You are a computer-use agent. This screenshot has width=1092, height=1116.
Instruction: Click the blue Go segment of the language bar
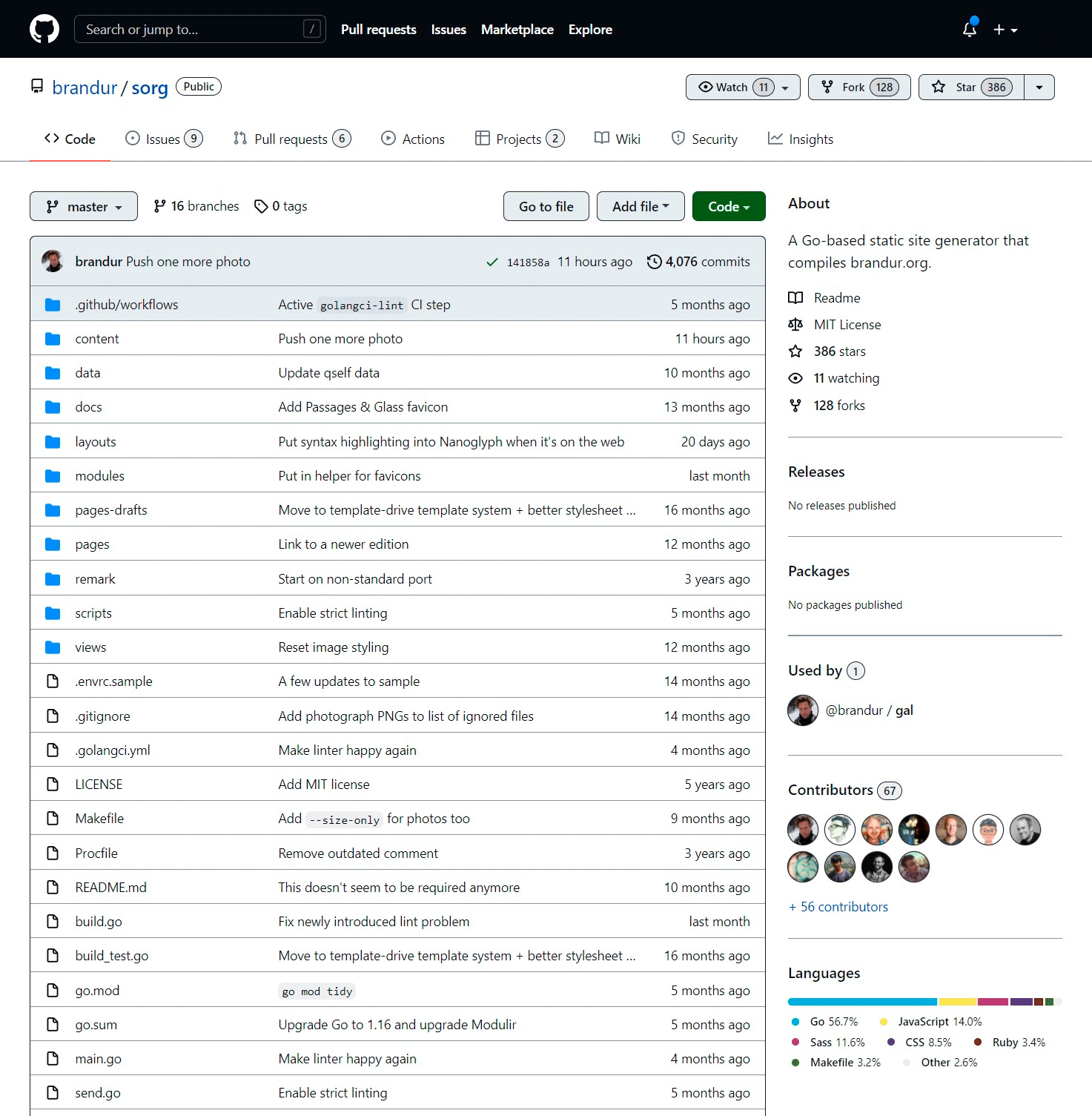862,1002
